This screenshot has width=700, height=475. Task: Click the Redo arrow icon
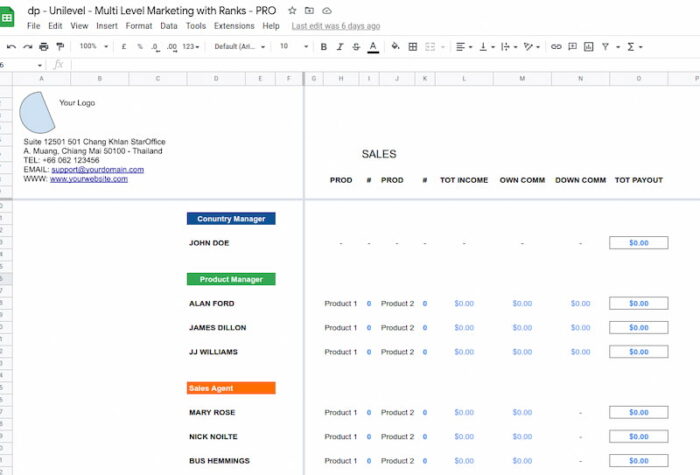pyautogui.click(x=28, y=46)
